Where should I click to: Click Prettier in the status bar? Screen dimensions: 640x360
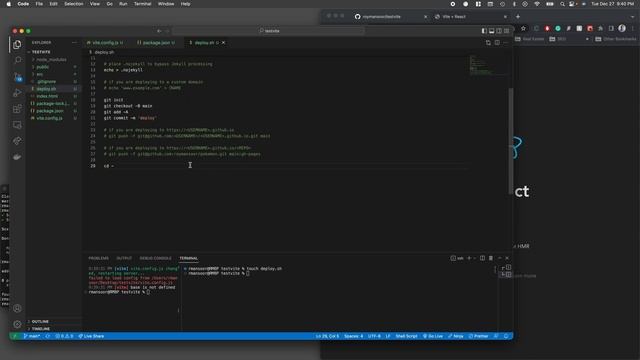click(478, 336)
